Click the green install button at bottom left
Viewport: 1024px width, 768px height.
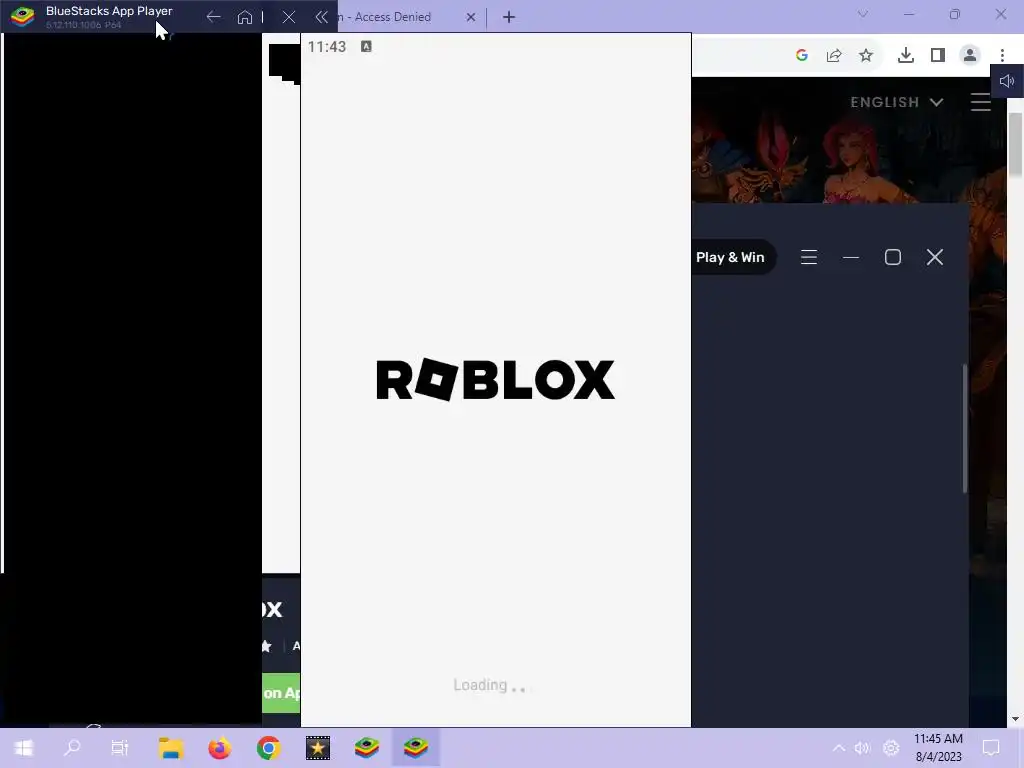(x=281, y=693)
